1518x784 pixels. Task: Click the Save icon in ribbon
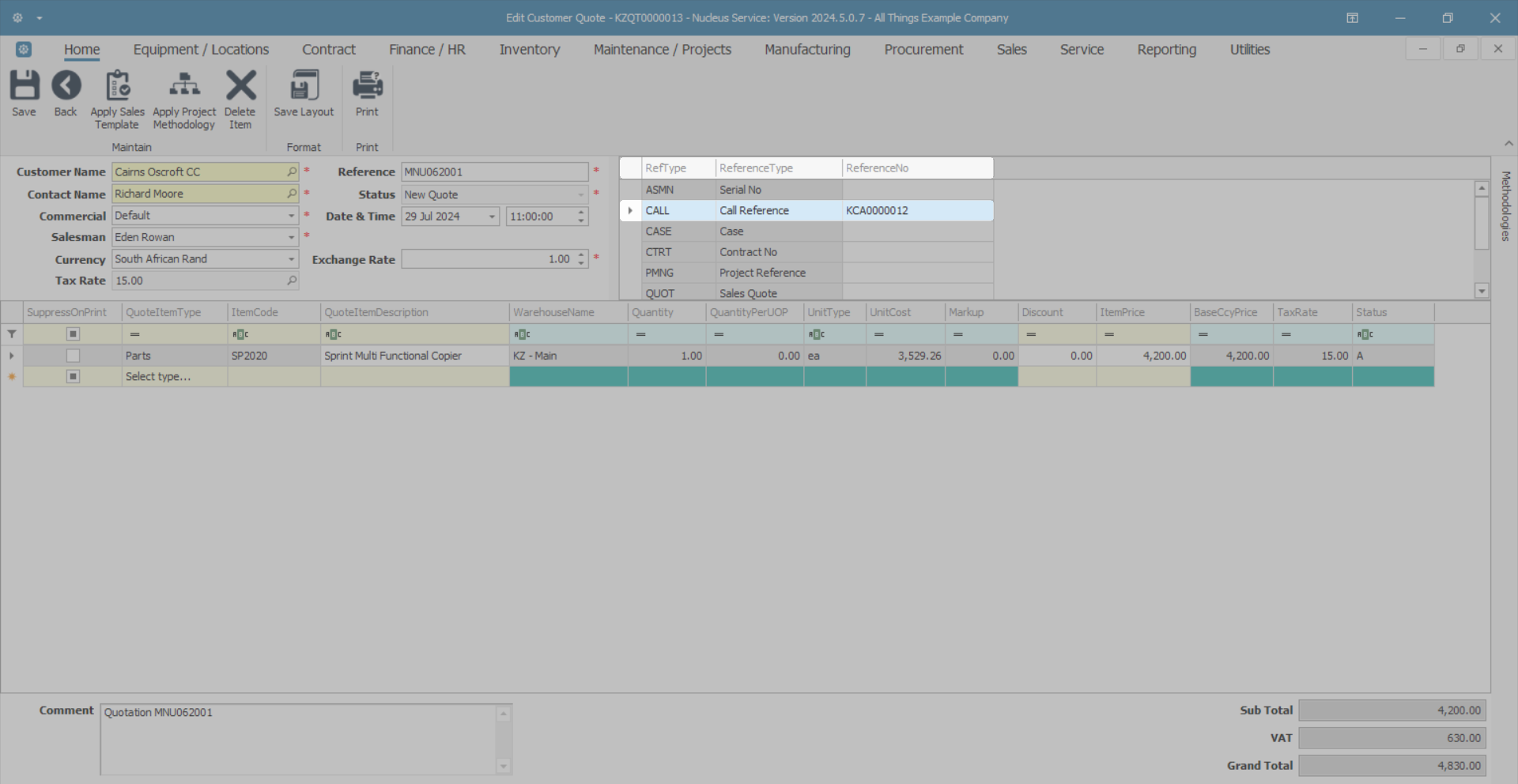coord(24,85)
